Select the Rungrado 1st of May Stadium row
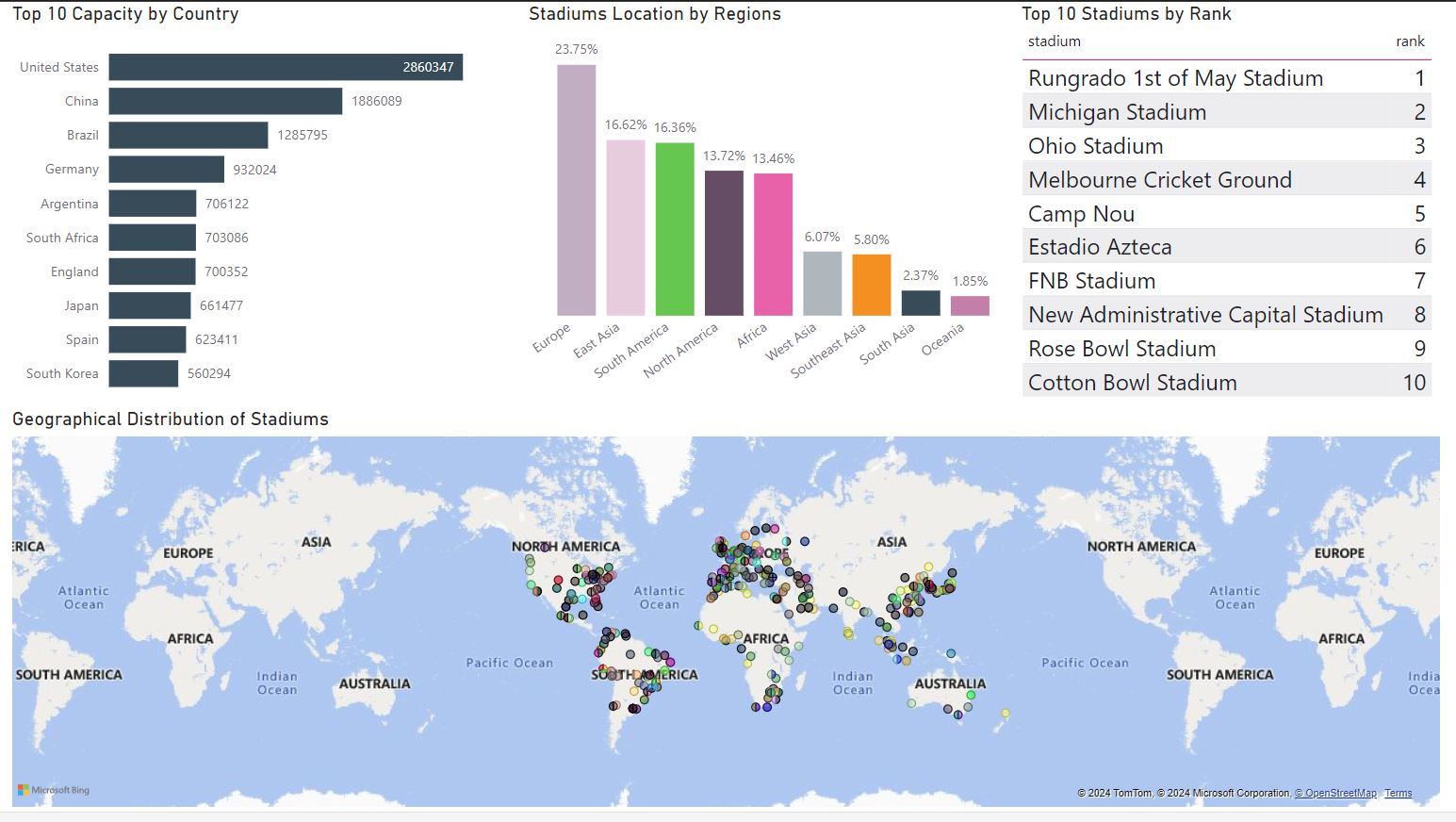The image size is (1456, 822). coord(1227,78)
